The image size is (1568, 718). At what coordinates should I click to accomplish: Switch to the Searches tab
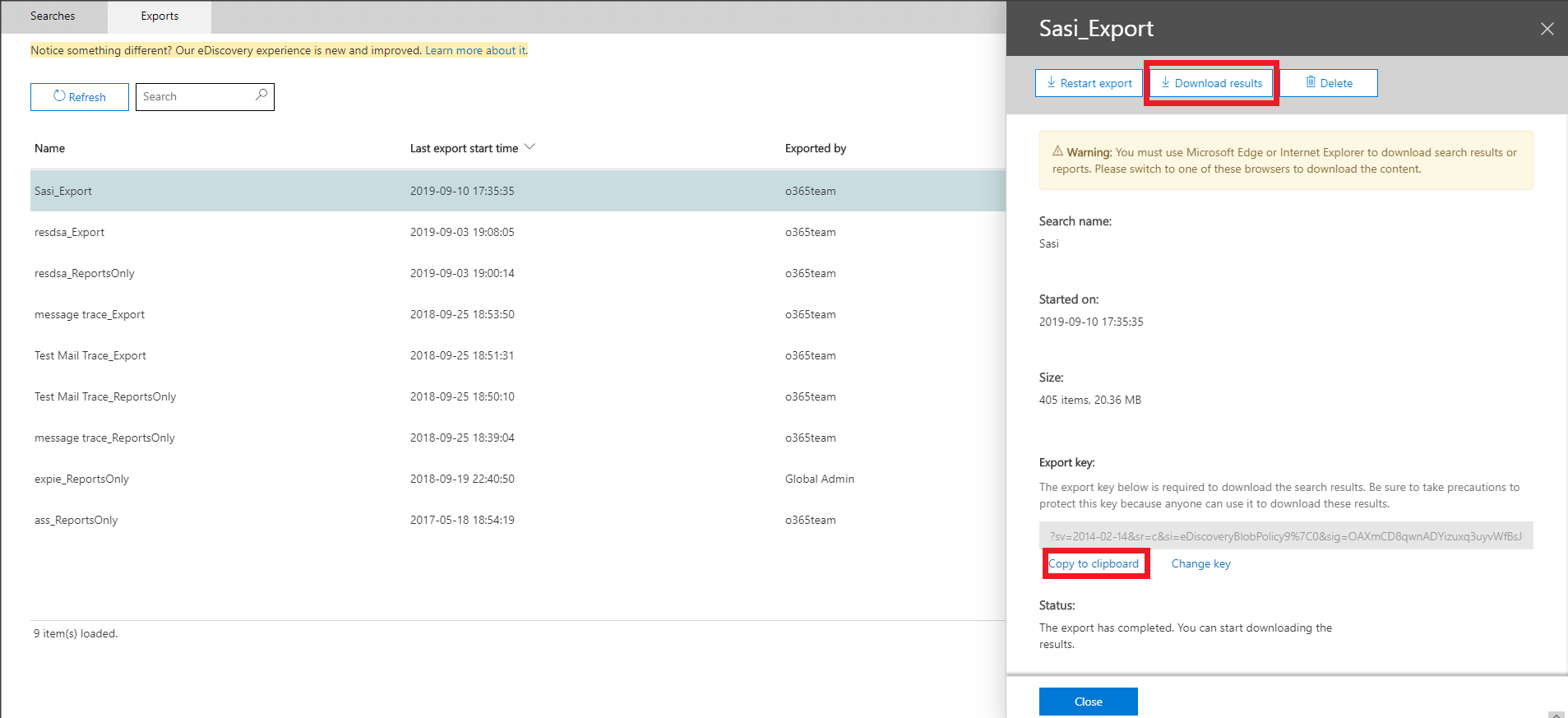coord(53,16)
